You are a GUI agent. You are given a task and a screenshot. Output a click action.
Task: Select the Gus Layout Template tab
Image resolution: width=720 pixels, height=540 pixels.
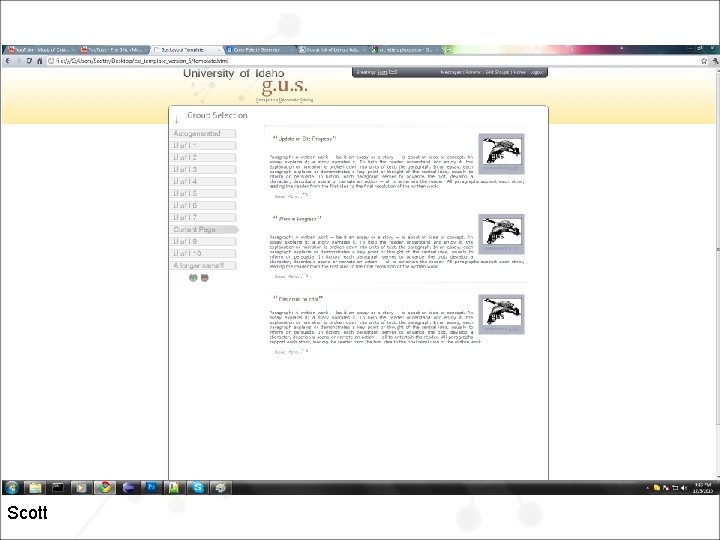click(x=186, y=50)
